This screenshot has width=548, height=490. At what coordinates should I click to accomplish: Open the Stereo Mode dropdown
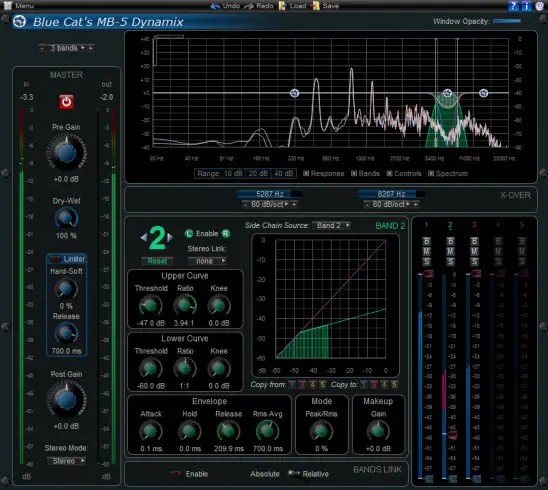point(66,461)
